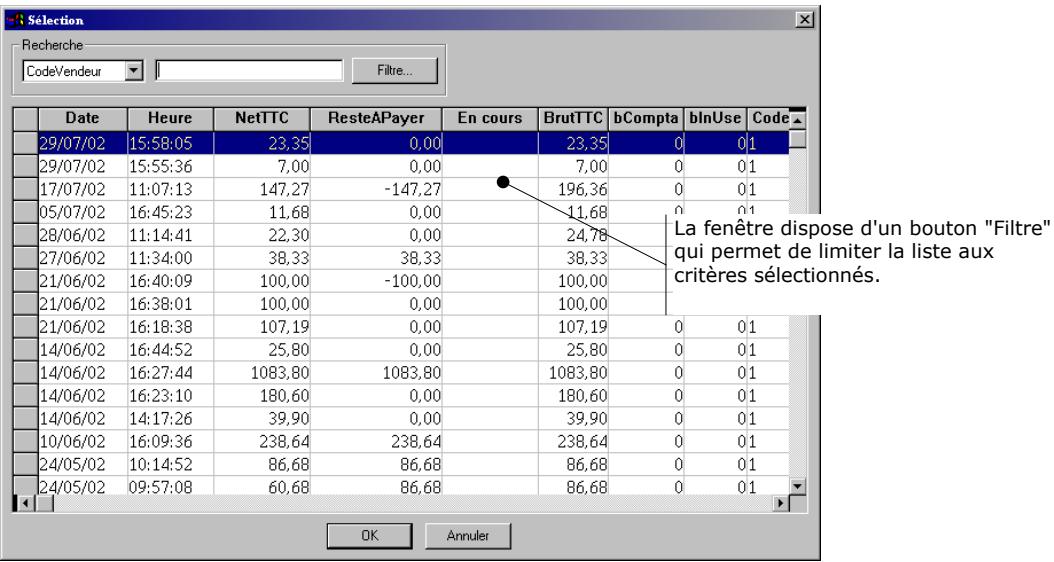Open the CodeVendeur dropdown arrow
The height and width of the screenshot is (562, 1054).
coord(134,71)
